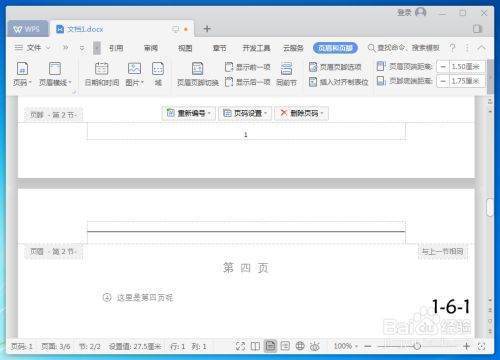Click 页眉页脚切换 header/footer switch
The image size is (500, 360).
click(x=198, y=74)
